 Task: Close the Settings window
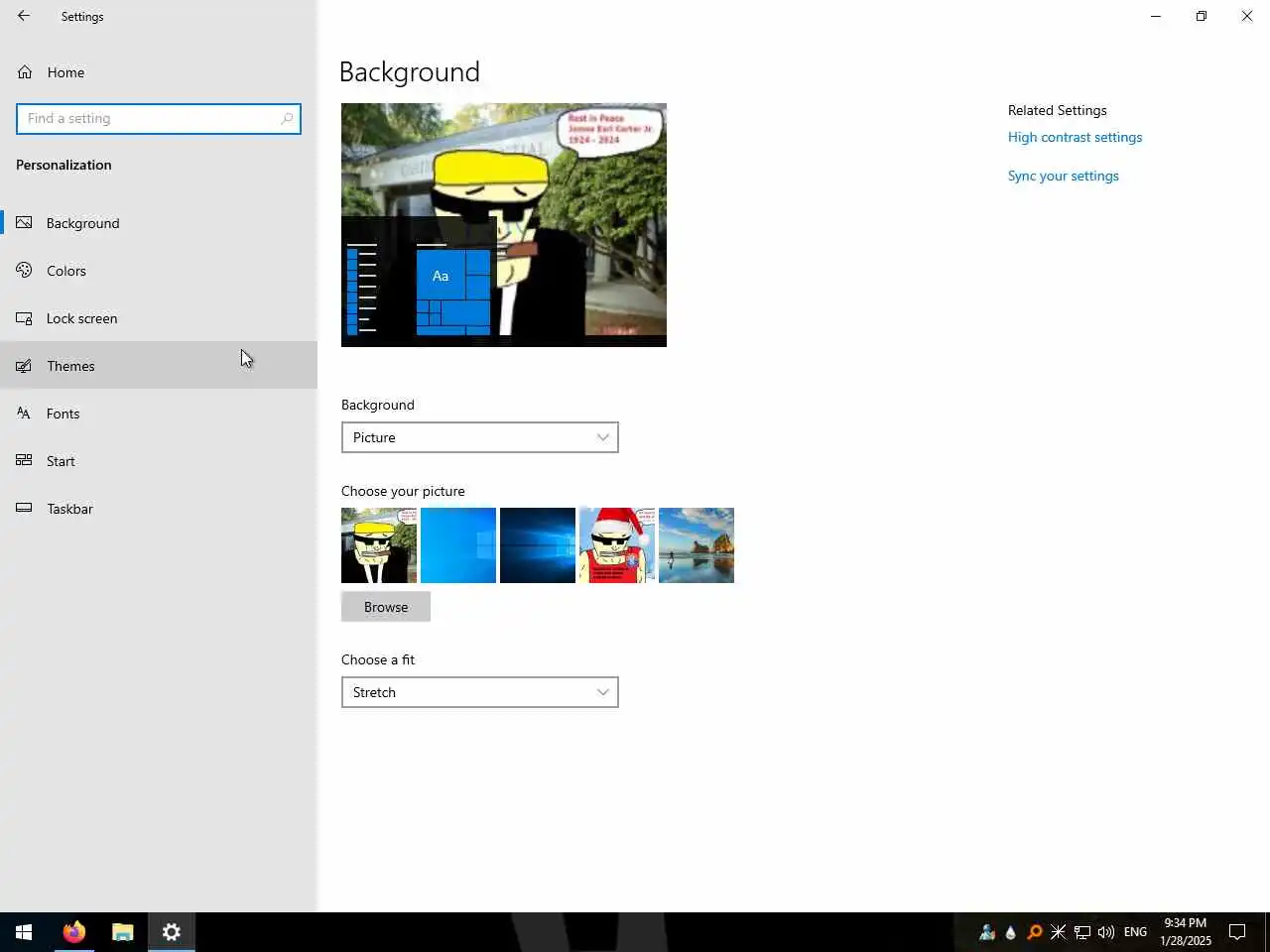click(x=1247, y=16)
